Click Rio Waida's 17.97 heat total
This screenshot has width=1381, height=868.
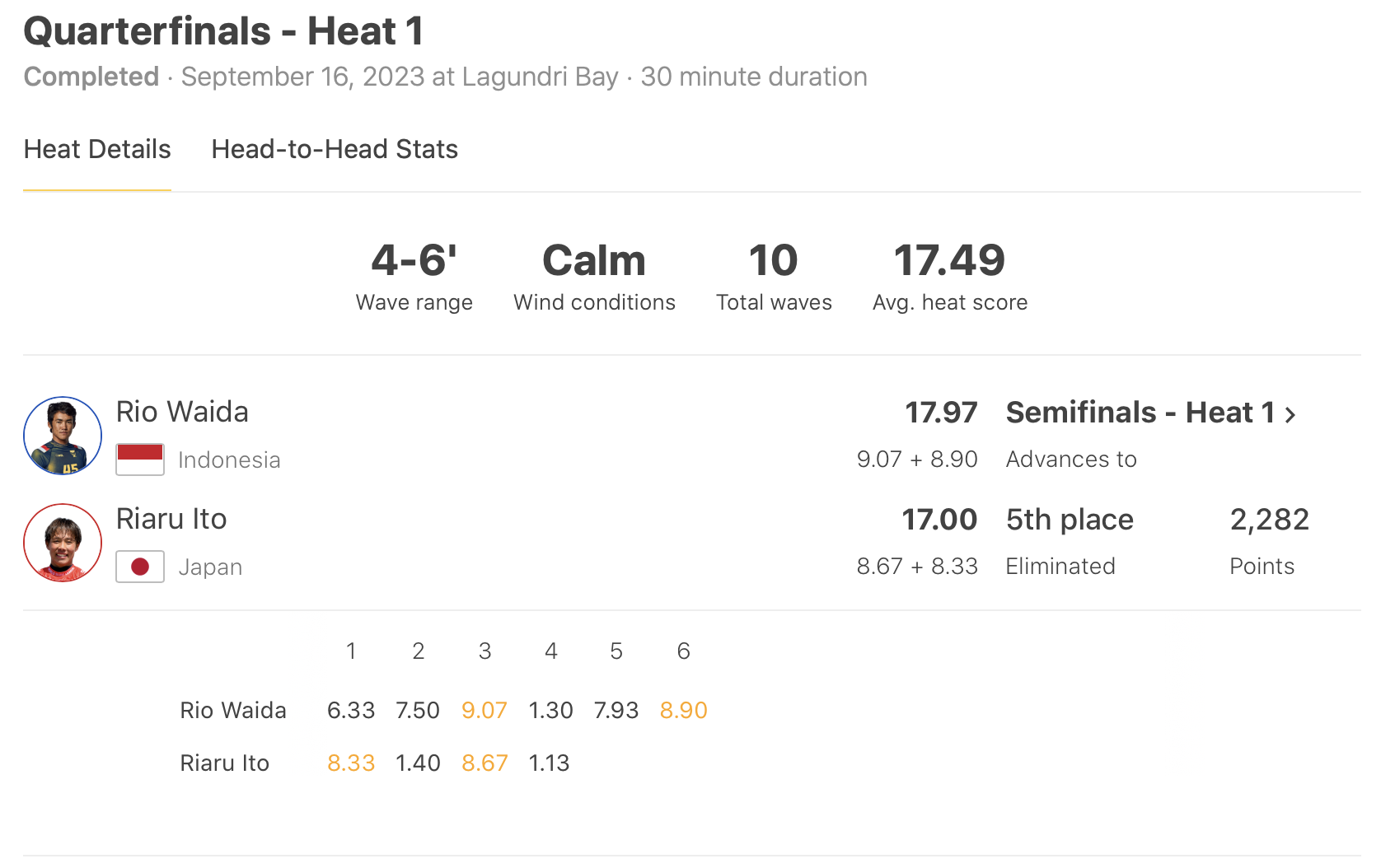tap(941, 413)
